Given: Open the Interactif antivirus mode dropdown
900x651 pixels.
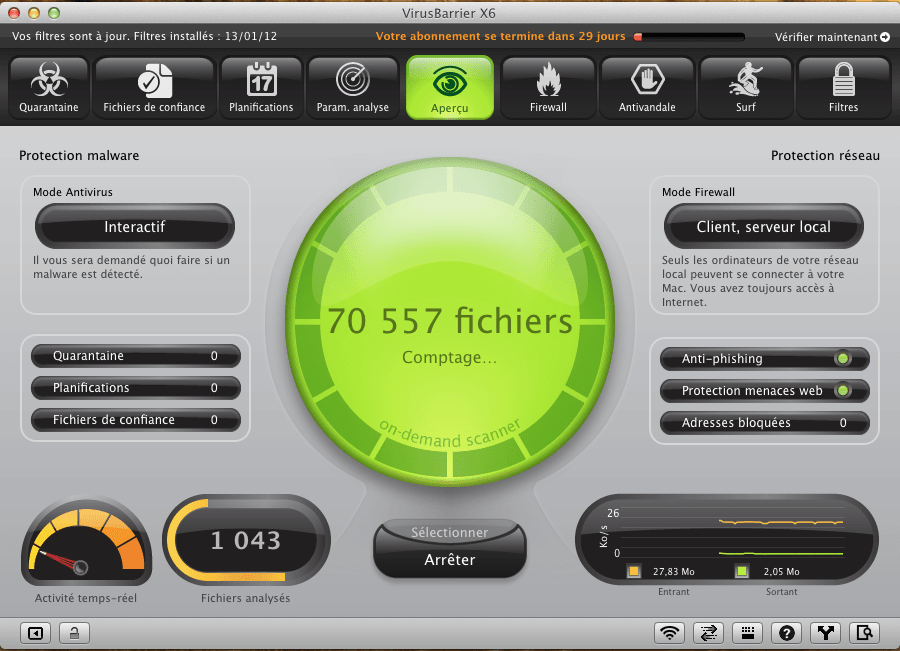Looking at the screenshot, I should tap(135, 227).
